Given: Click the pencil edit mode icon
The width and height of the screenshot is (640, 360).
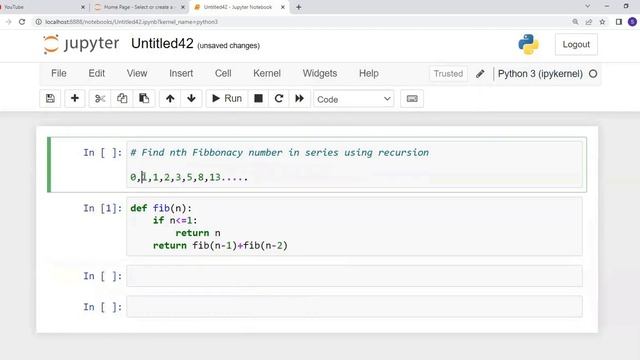Looking at the screenshot, I should click(x=480, y=74).
